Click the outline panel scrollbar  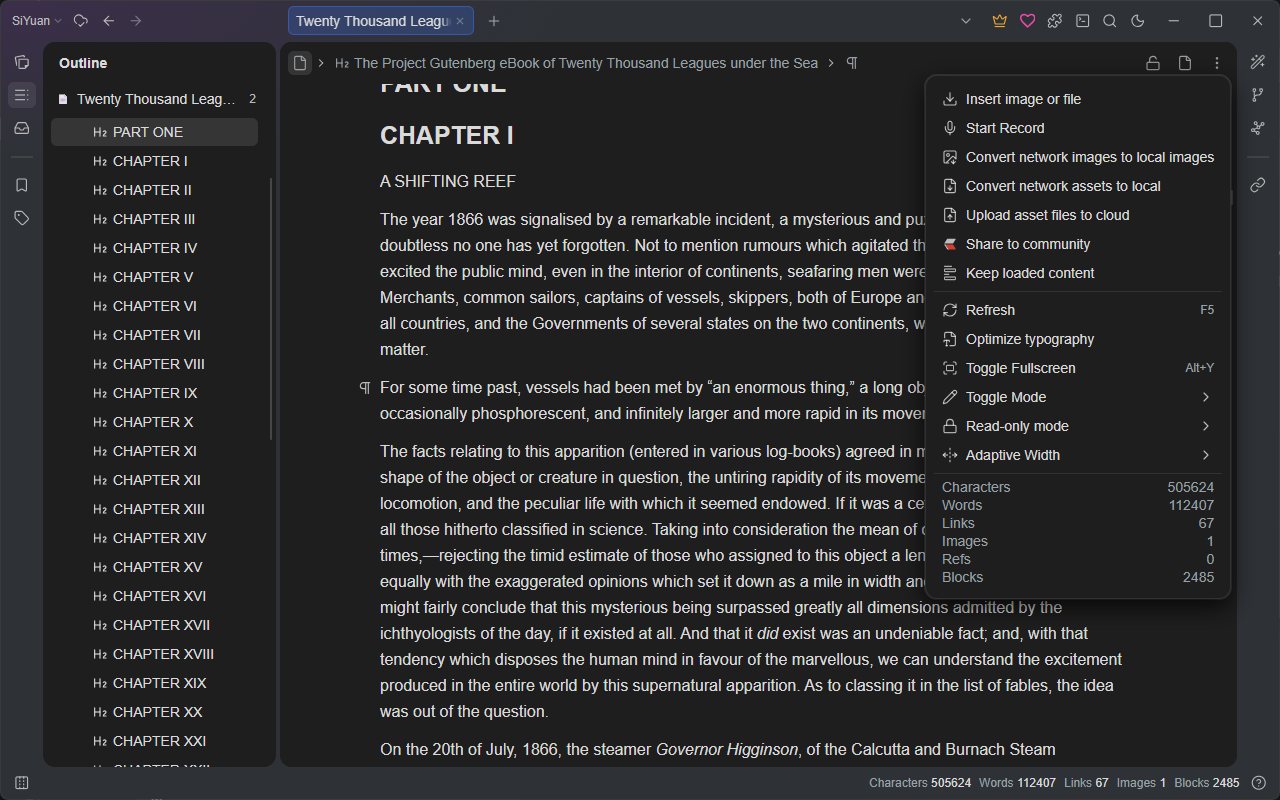271,309
